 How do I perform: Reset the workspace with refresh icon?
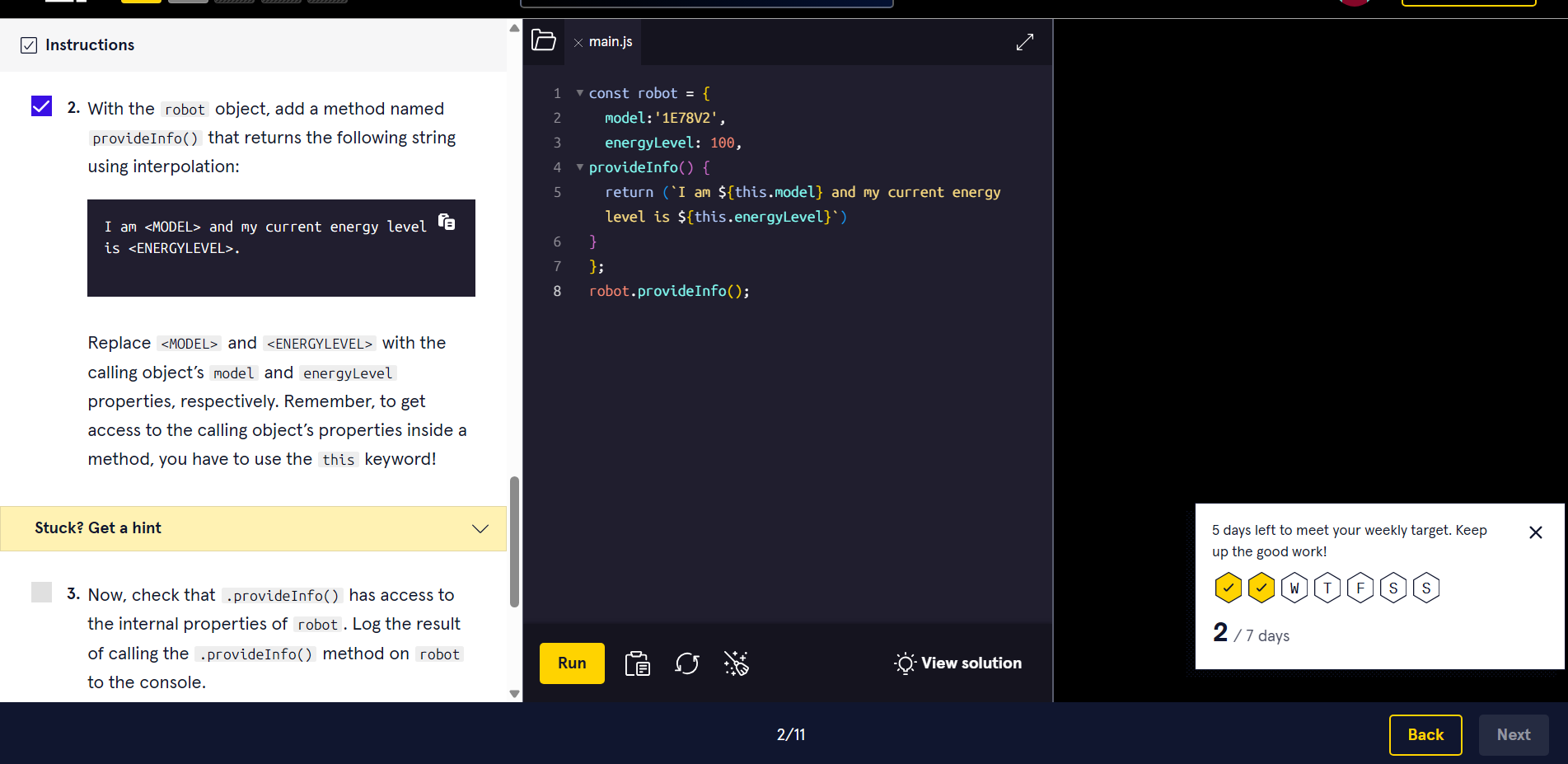tap(686, 663)
